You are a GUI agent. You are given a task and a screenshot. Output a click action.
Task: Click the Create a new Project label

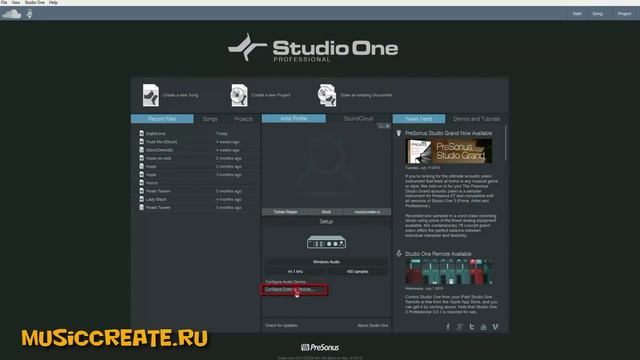click(271, 95)
